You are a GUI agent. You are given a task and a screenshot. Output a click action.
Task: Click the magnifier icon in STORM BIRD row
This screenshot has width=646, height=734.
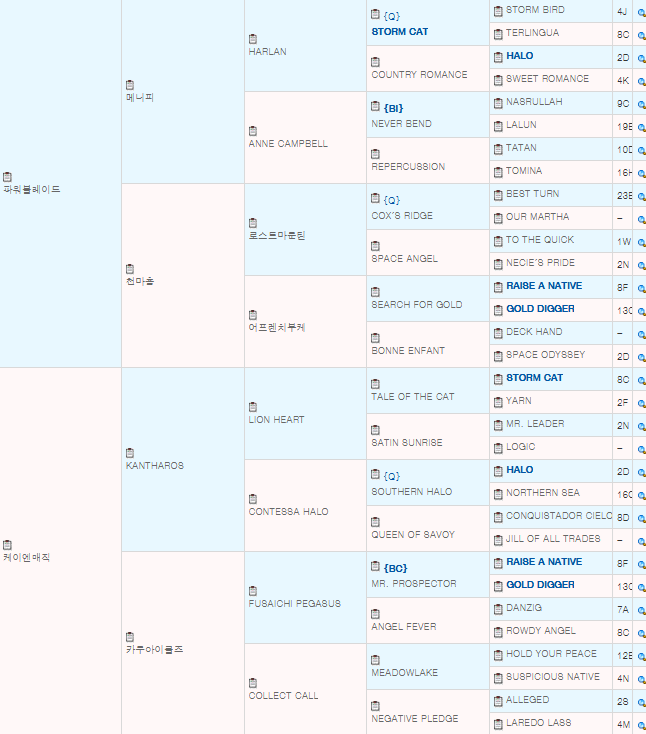[641, 11]
